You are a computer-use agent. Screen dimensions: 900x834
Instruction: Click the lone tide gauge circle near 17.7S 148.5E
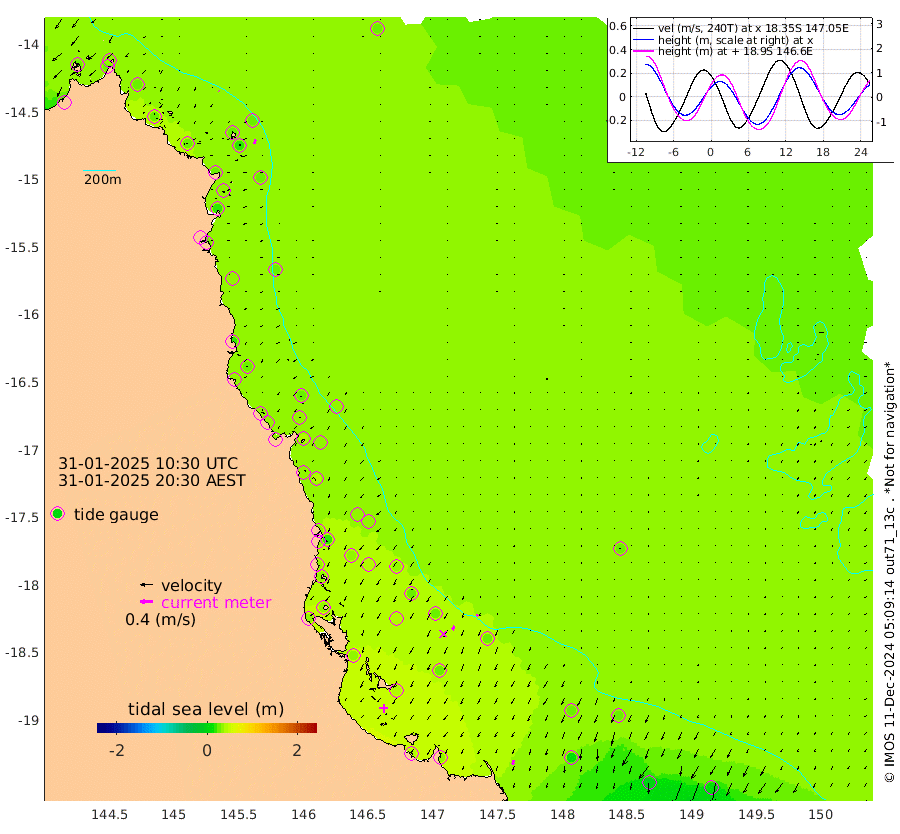tap(620, 549)
